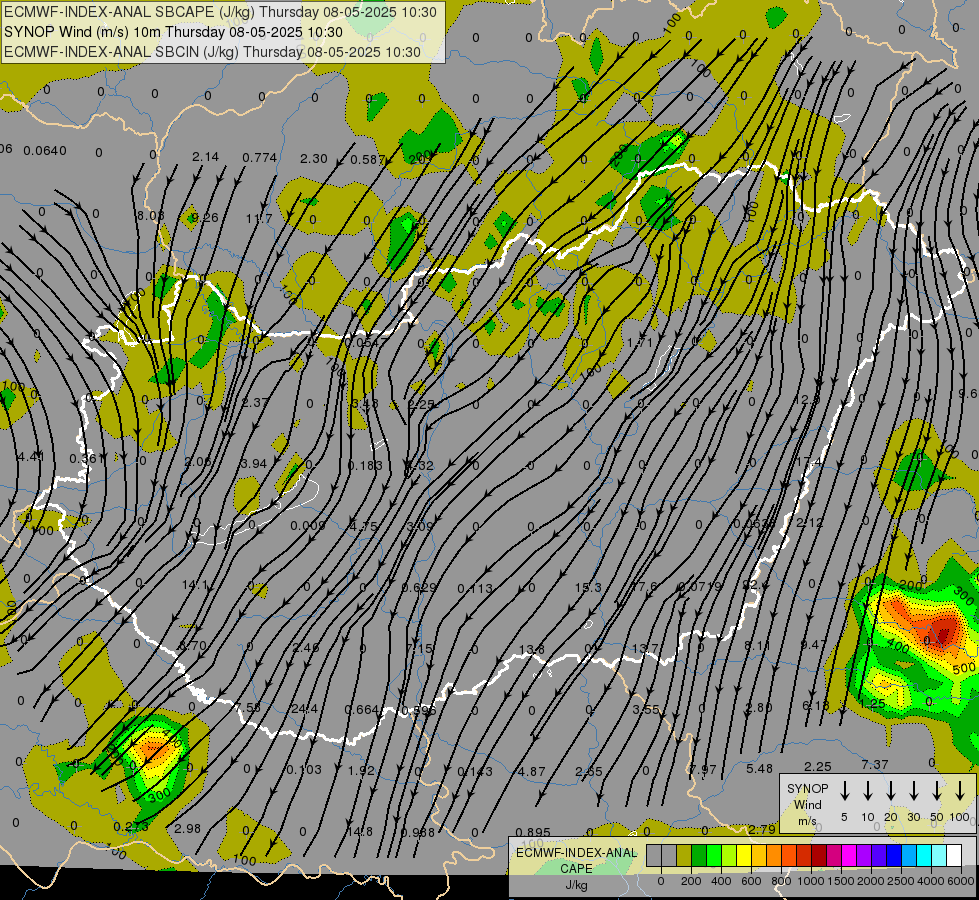Viewport: 979px width, 900px height.
Task: Click the SBCIN value 0.629
Action: coord(419,587)
